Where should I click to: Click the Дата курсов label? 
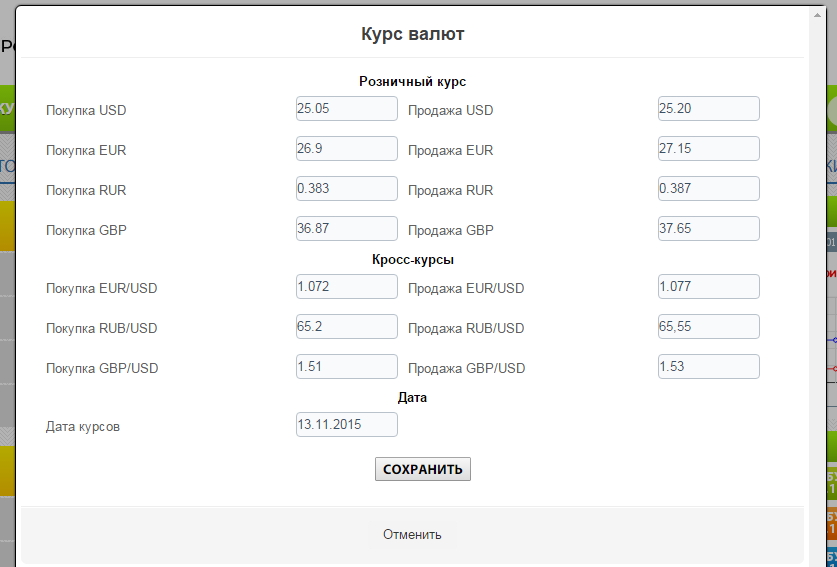click(x=84, y=427)
